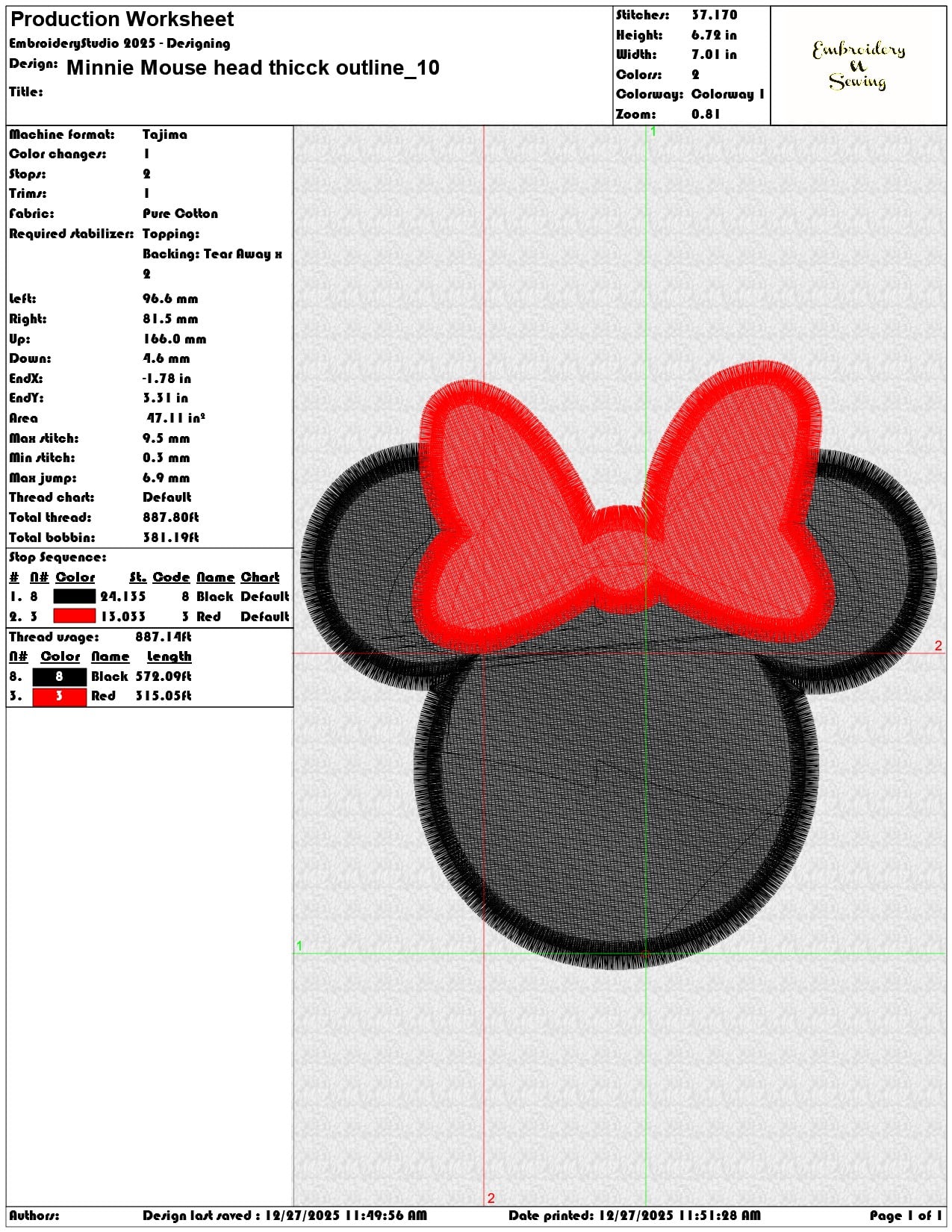The width and height of the screenshot is (952, 1232).
Task: Click the black swatch in Stop Sequence row 1
Action: [x=74, y=597]
